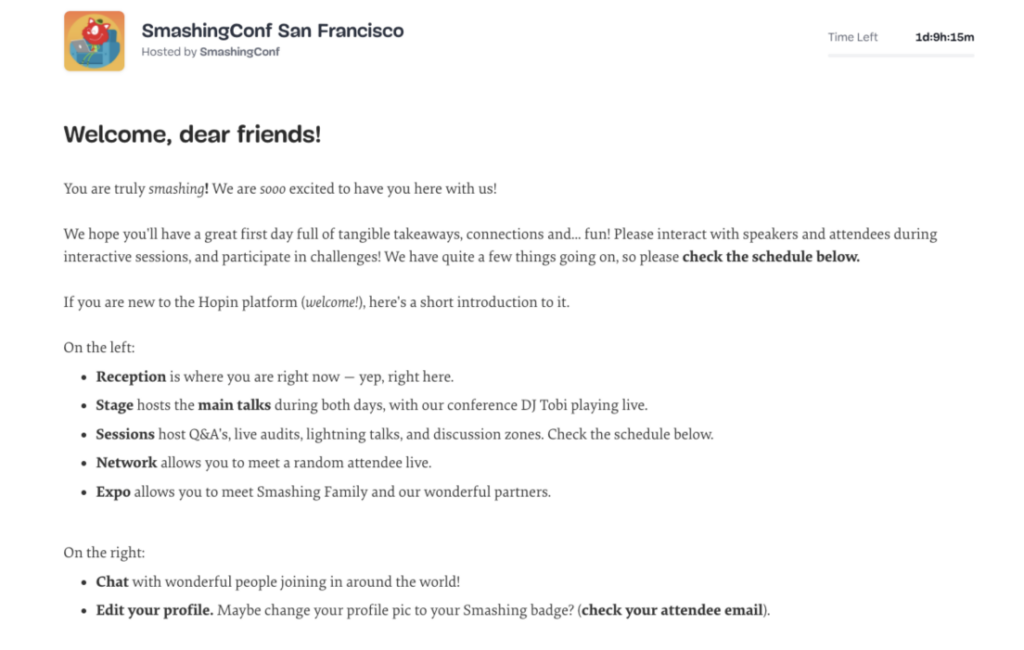Click the bold Sessions list item
This screenshot has width=1024, height=650.
coord(125,434)
